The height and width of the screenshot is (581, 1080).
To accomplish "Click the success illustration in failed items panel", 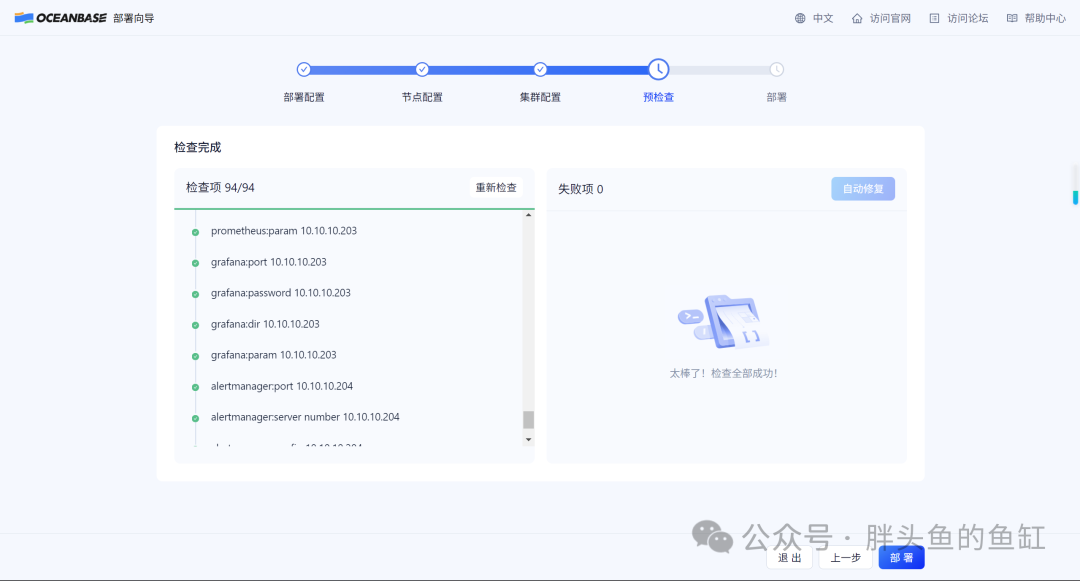I will pyautogui.click(x=723, y=321).
